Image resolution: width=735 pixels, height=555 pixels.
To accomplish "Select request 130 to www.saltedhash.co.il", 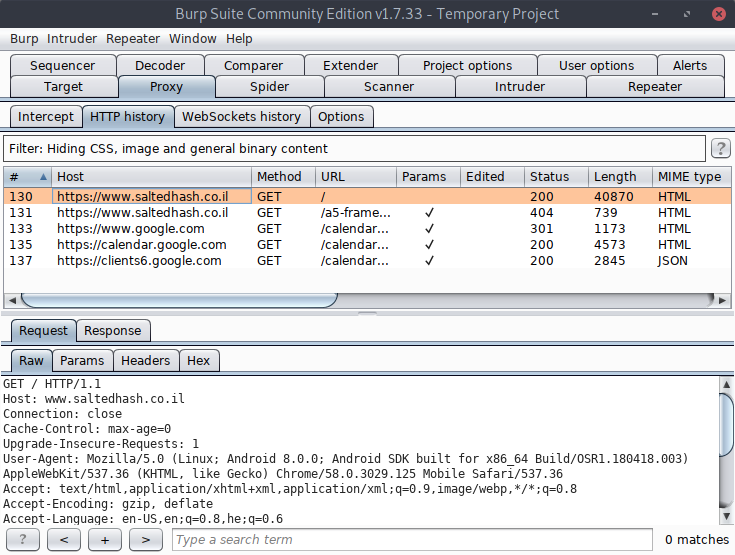I will click(x=368, y=196).
